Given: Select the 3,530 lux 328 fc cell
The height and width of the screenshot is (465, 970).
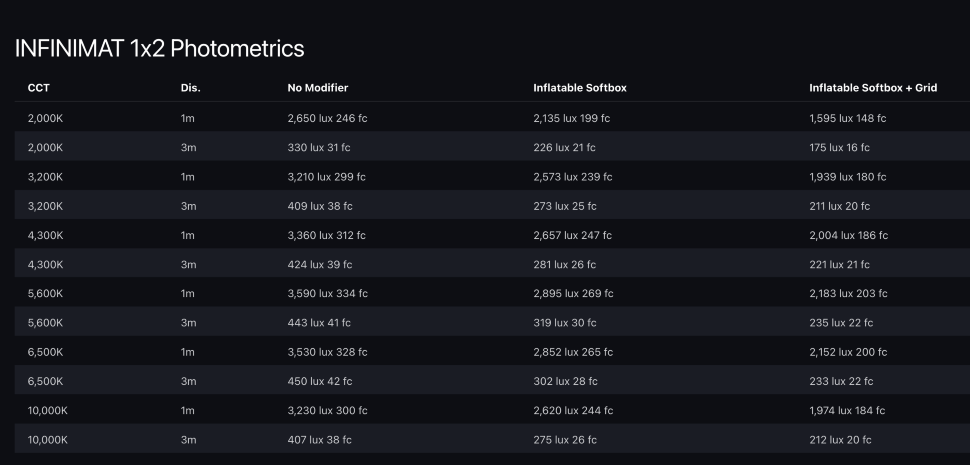Looking at the screenshot, I should (x=327, y=352).
